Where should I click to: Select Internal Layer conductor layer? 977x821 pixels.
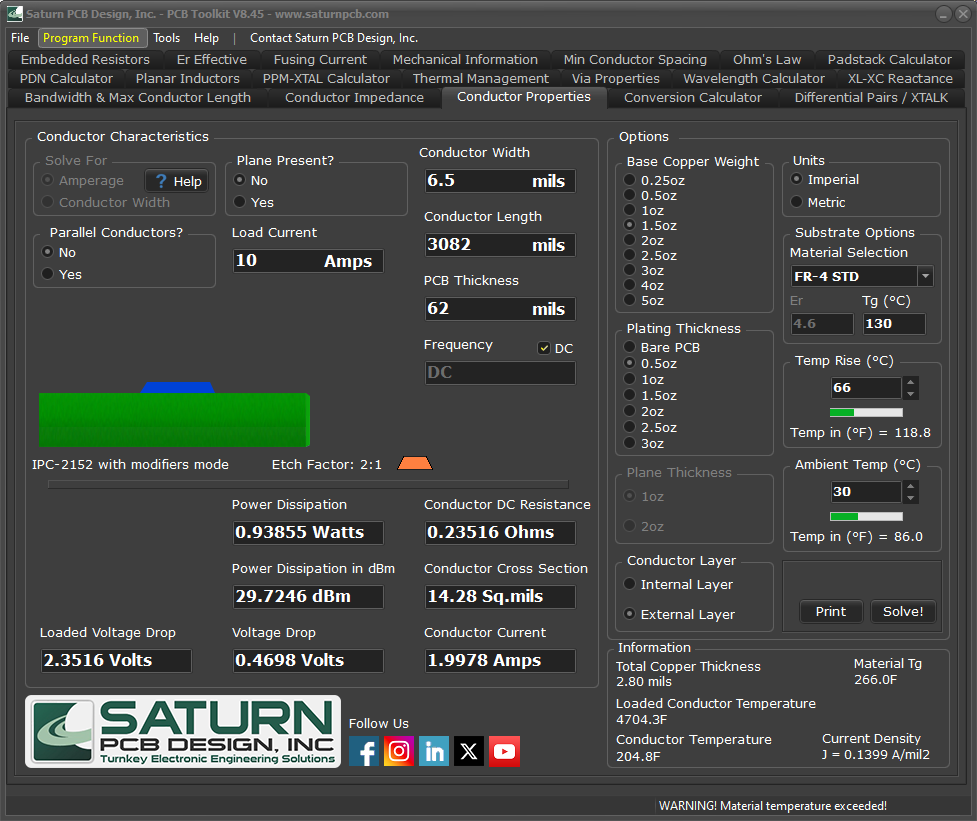click(679, 584)
